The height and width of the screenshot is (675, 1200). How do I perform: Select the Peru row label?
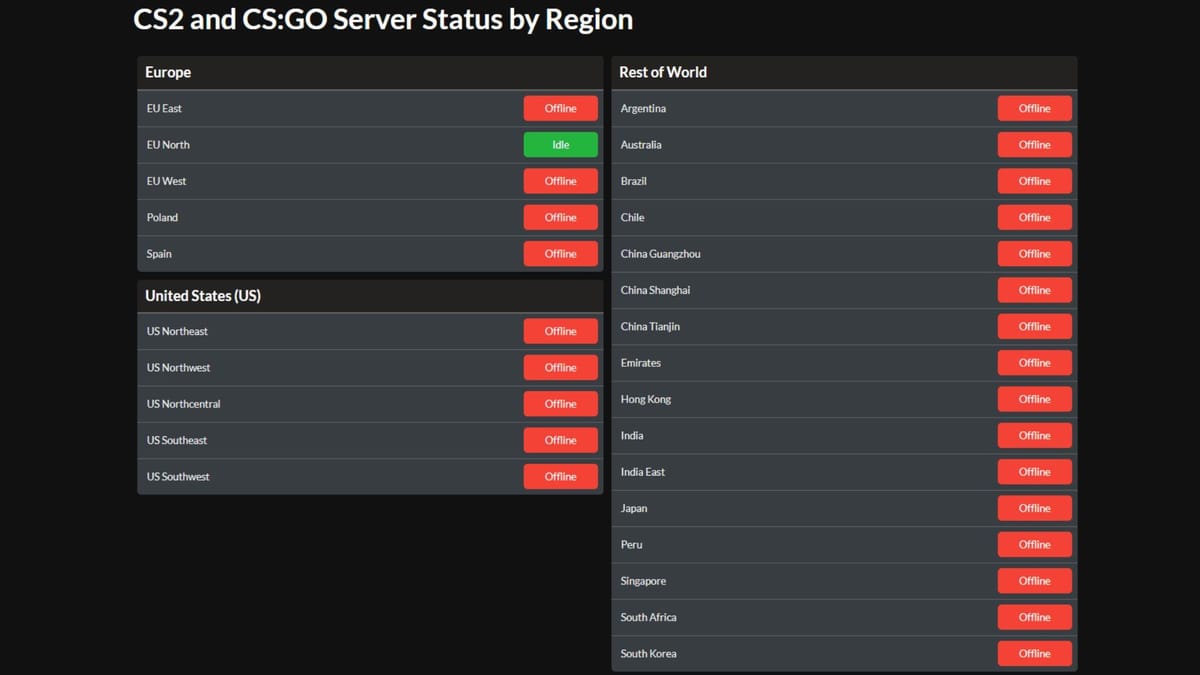click(x=631, y=544)
